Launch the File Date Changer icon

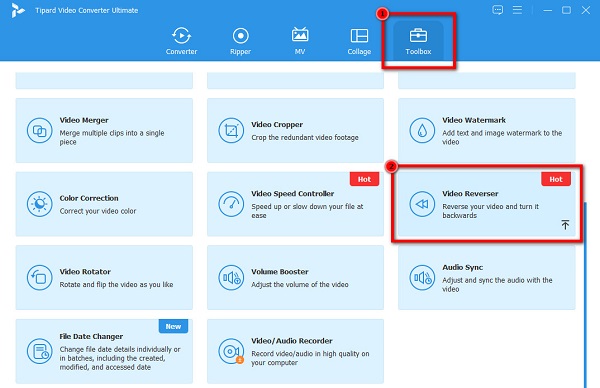pos(39,351)
